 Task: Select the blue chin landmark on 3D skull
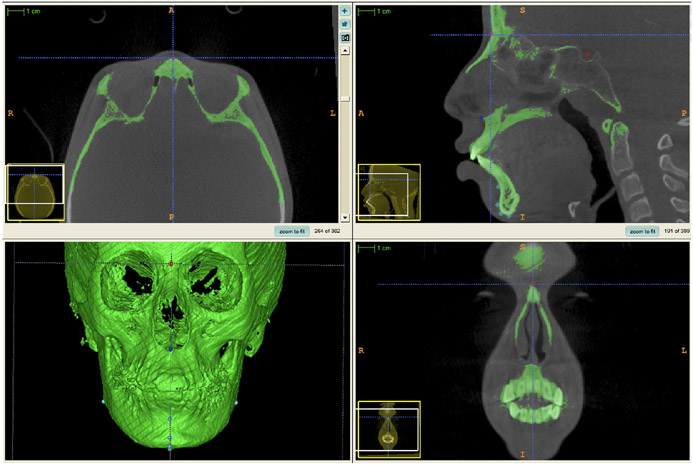(171, 437)
